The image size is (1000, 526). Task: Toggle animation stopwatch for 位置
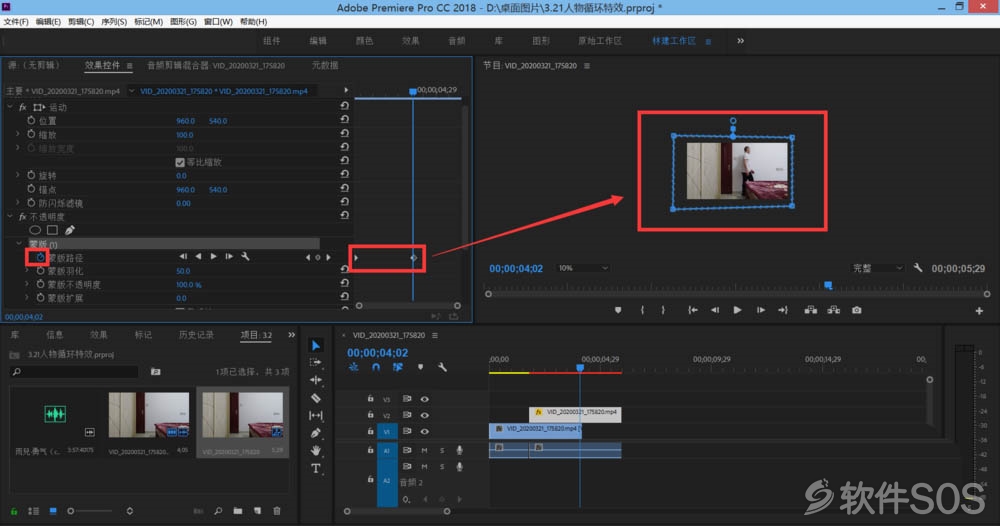point(31,121)
